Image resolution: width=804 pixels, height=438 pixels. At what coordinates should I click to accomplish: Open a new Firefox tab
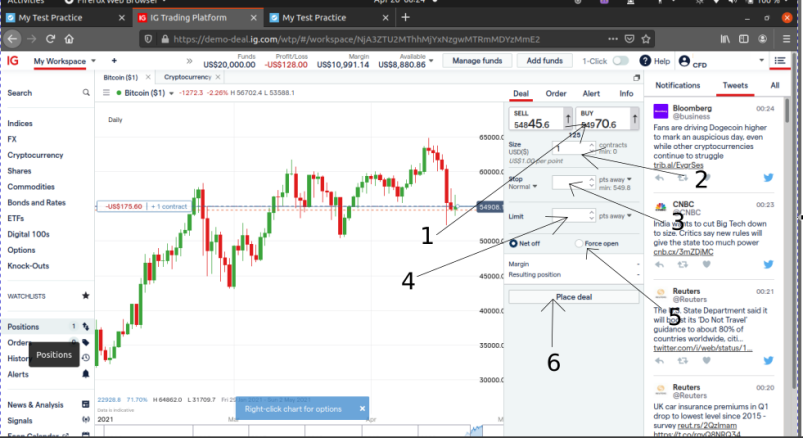pyautogui.click(x=406, y=17)
